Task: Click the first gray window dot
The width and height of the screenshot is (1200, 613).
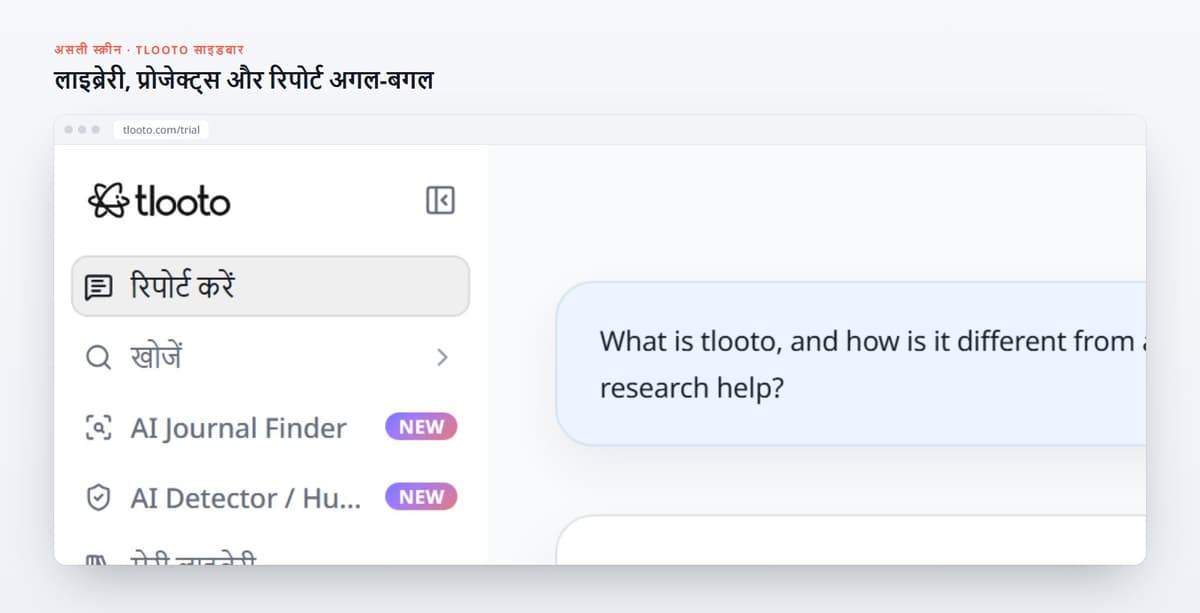Action: tap(68, 130)
